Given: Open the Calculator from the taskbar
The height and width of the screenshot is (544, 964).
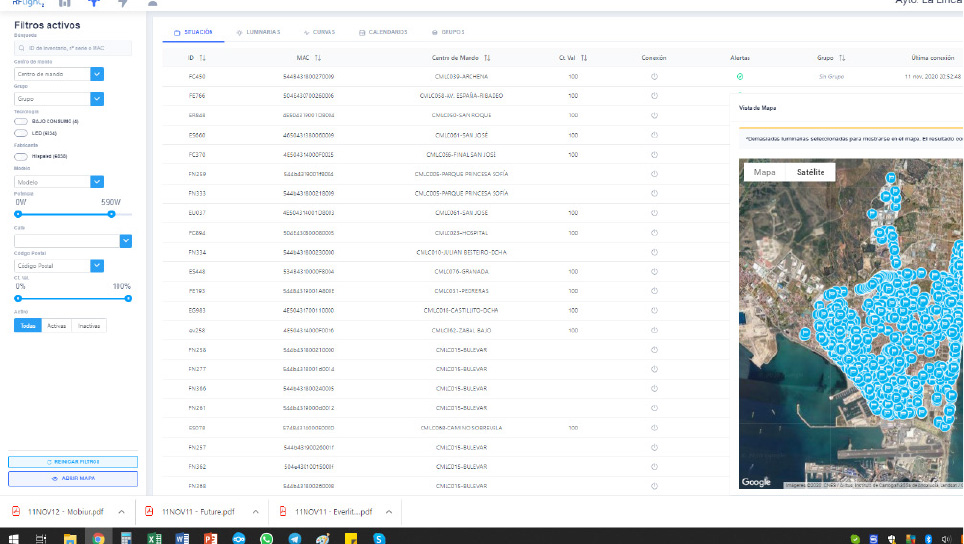Looking at the screenshot, I should point(126,538).
